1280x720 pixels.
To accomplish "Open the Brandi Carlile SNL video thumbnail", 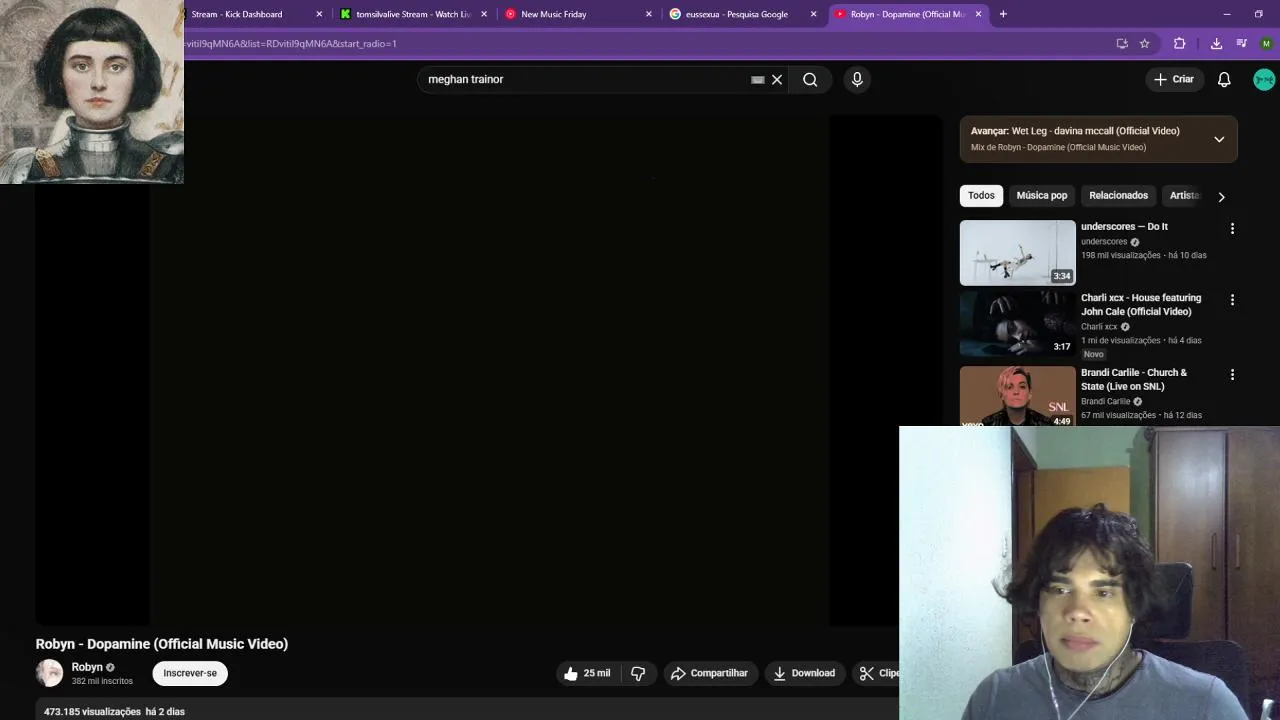I will coord(1017,396).
